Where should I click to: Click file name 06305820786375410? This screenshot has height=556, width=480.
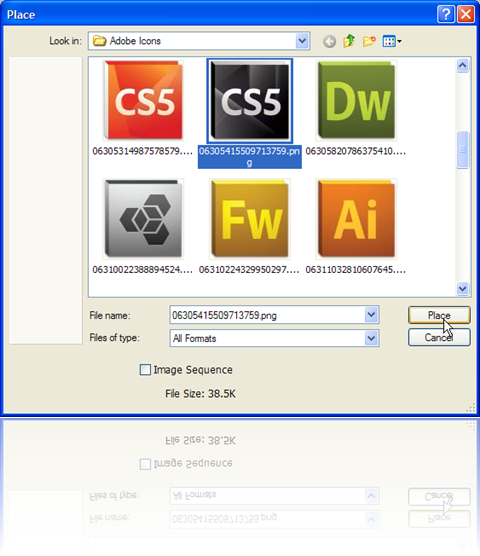tap(356, 151)
